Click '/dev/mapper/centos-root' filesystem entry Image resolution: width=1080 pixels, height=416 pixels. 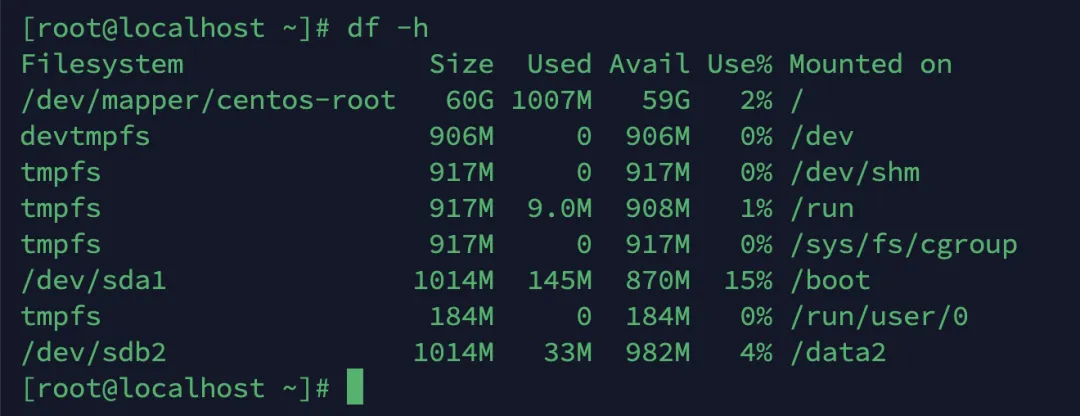pos(209,101)
